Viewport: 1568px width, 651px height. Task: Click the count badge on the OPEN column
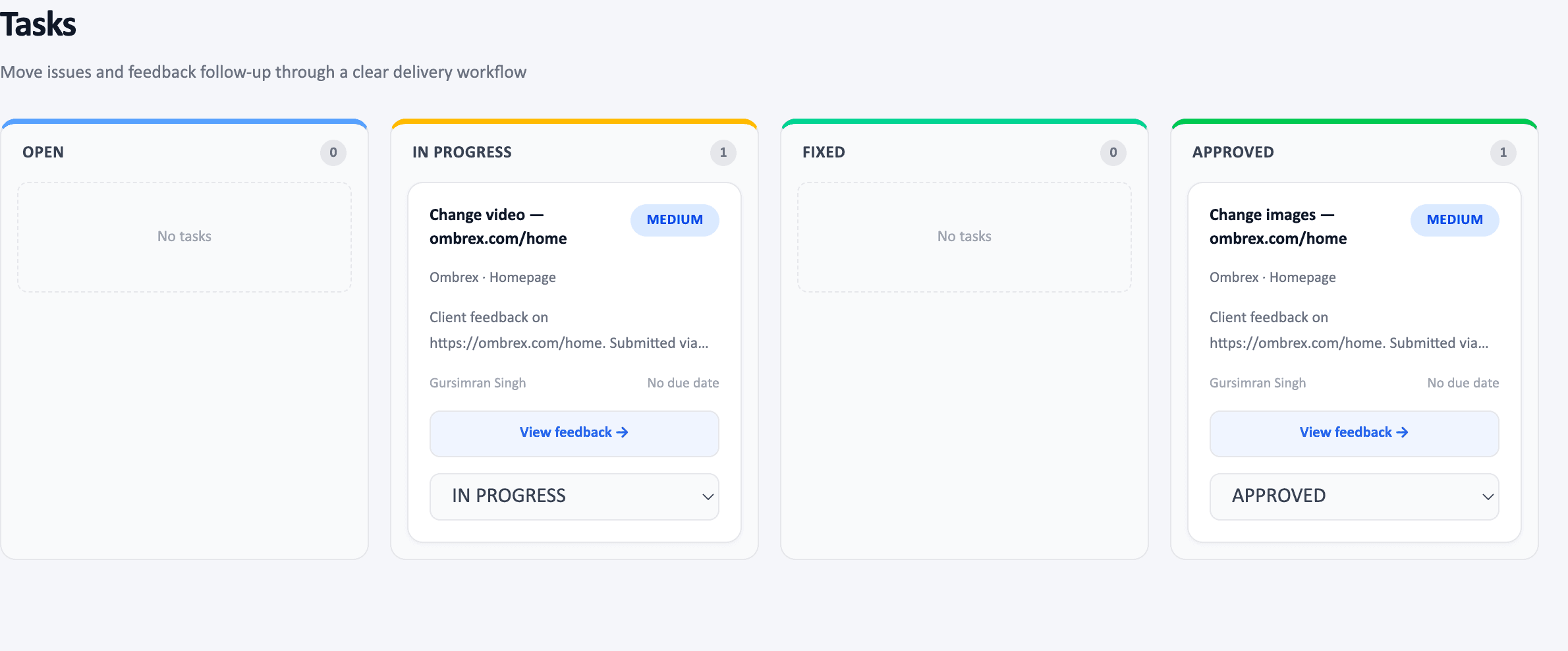333,152
